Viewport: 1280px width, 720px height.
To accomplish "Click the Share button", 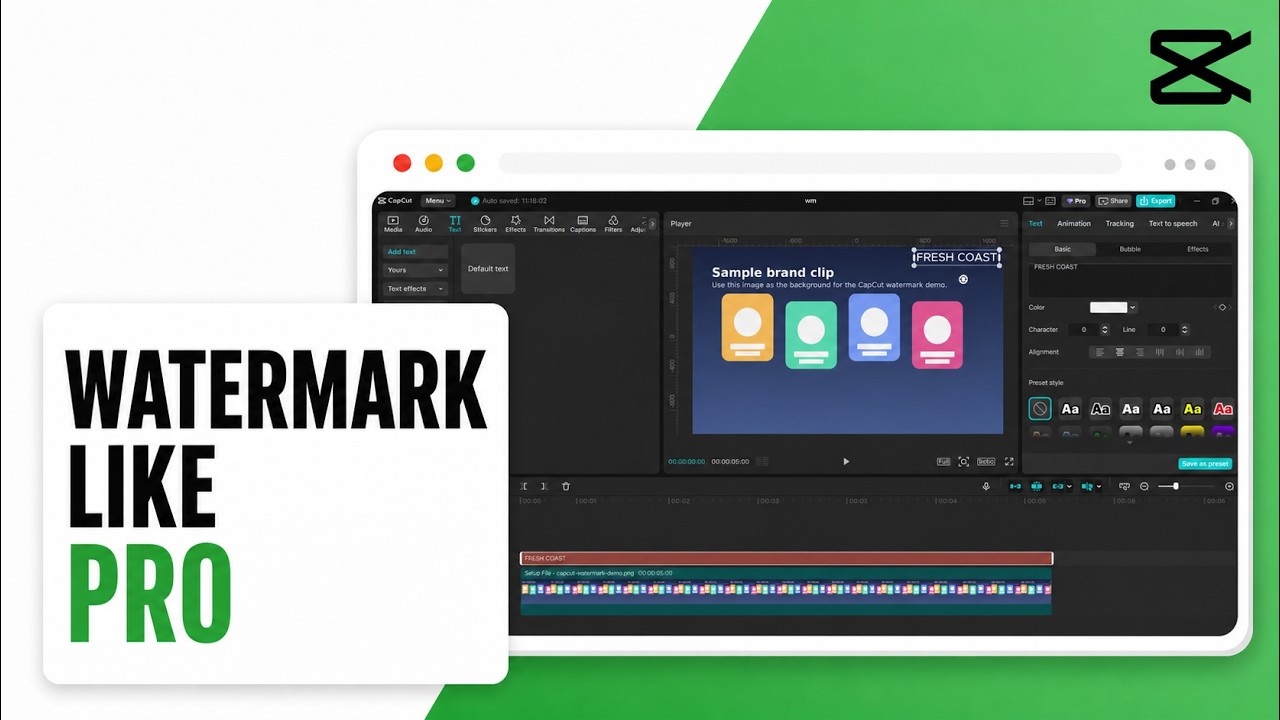I will coord(1113,201).
